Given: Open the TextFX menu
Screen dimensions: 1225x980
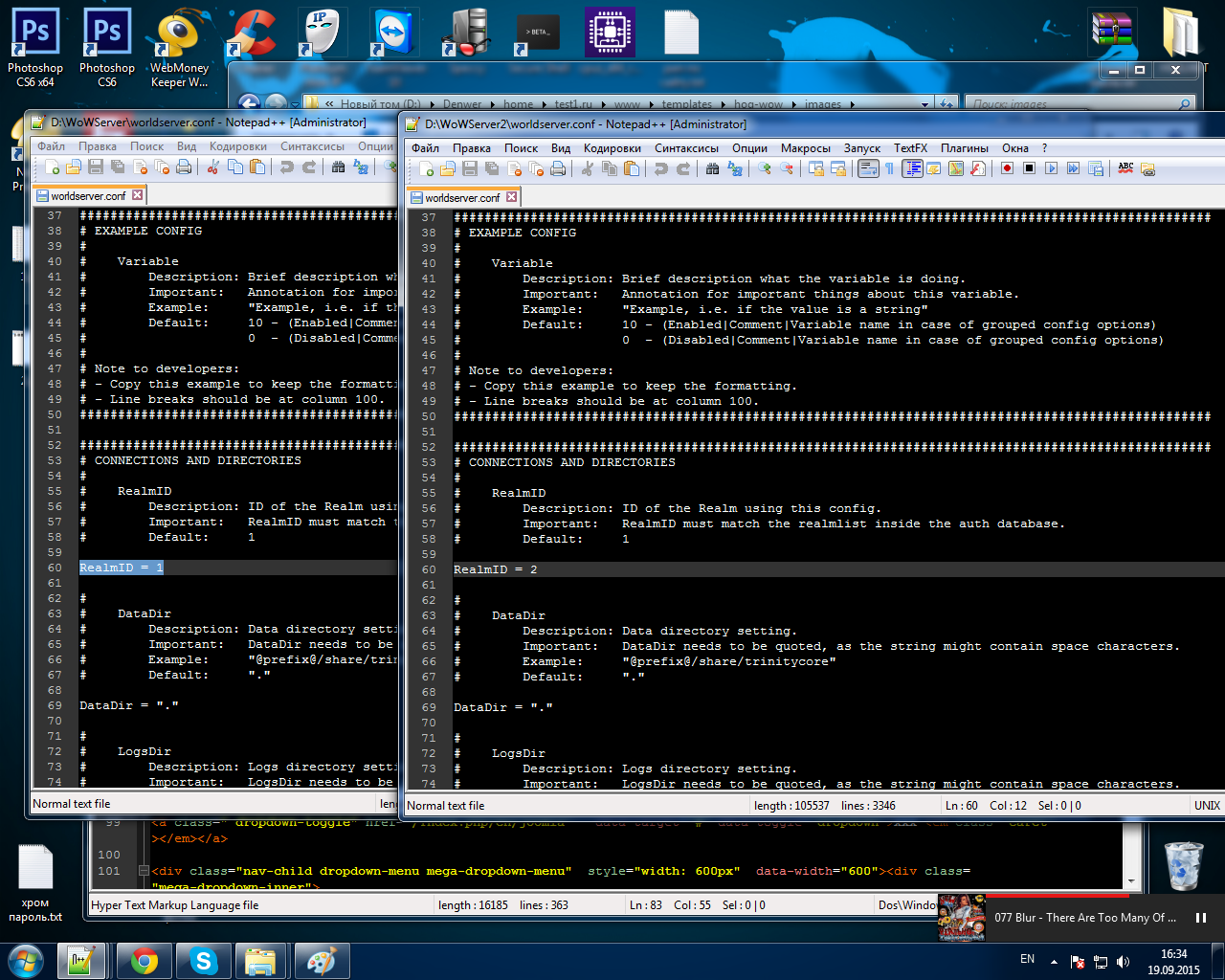Looking at the screenshot, I should click(910, 148).
